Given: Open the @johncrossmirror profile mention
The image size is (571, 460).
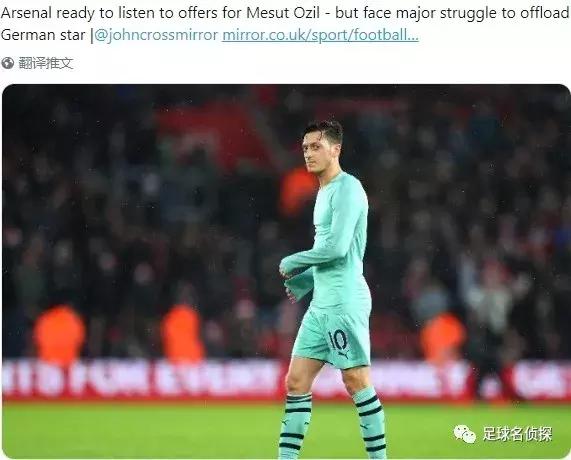Looking at the screenshot, I should 156,35.
